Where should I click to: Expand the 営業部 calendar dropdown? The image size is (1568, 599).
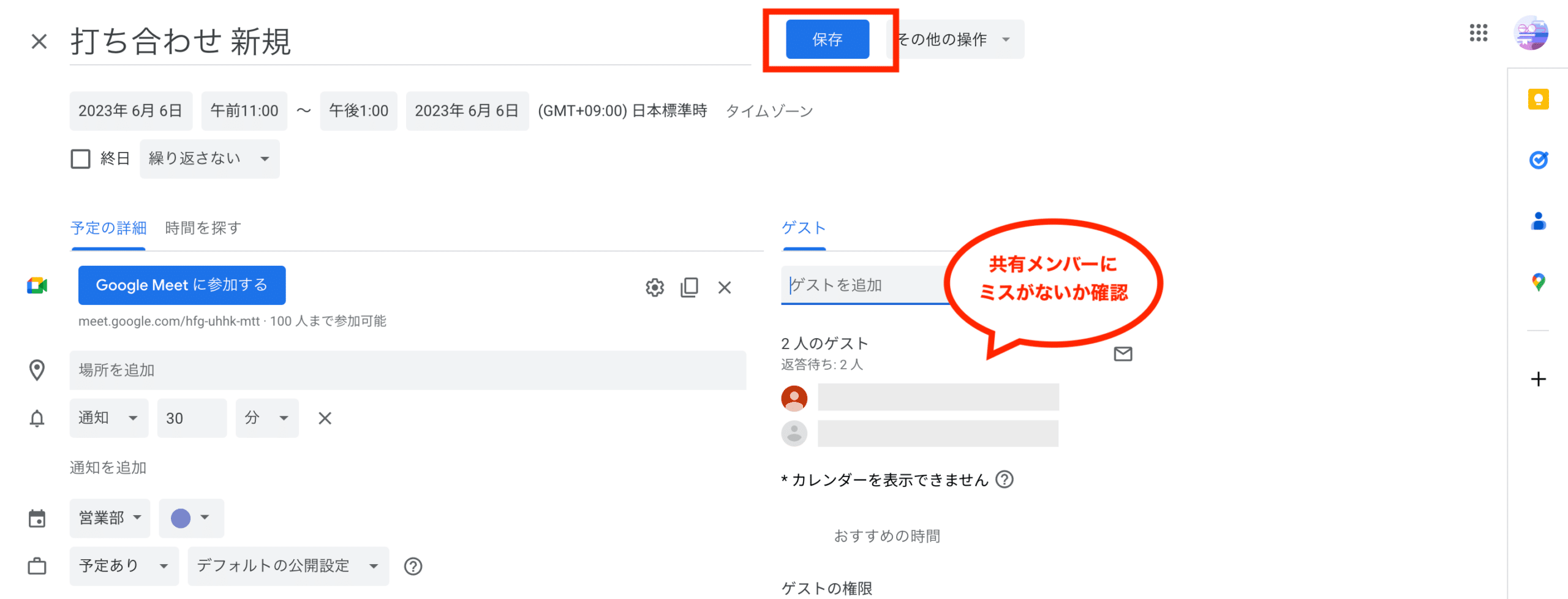point(110,518)
